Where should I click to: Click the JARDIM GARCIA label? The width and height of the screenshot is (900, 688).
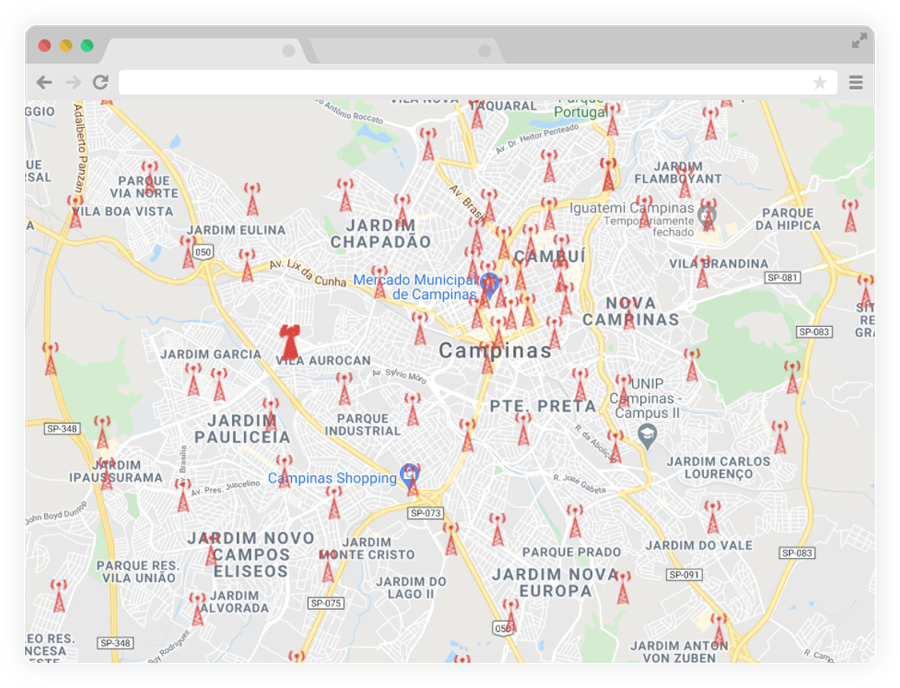pyautogui.click(x=211, y=355)
